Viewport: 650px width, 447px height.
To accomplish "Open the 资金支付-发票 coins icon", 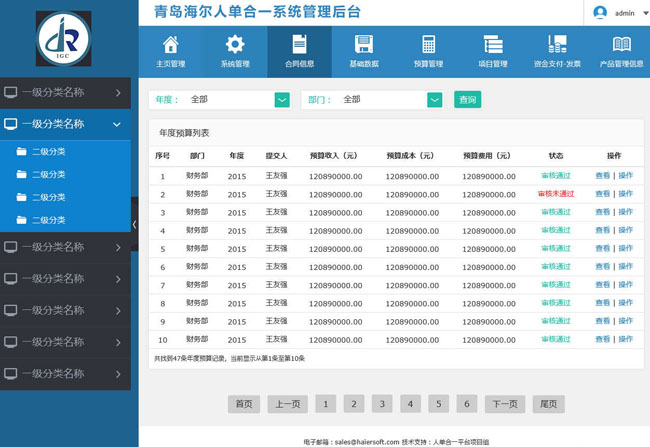I will pos(557,44).
